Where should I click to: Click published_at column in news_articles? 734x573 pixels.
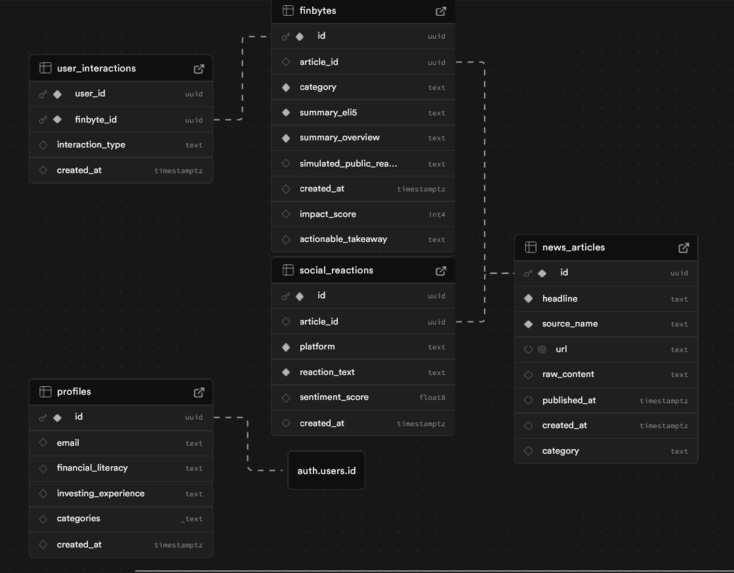606,400
